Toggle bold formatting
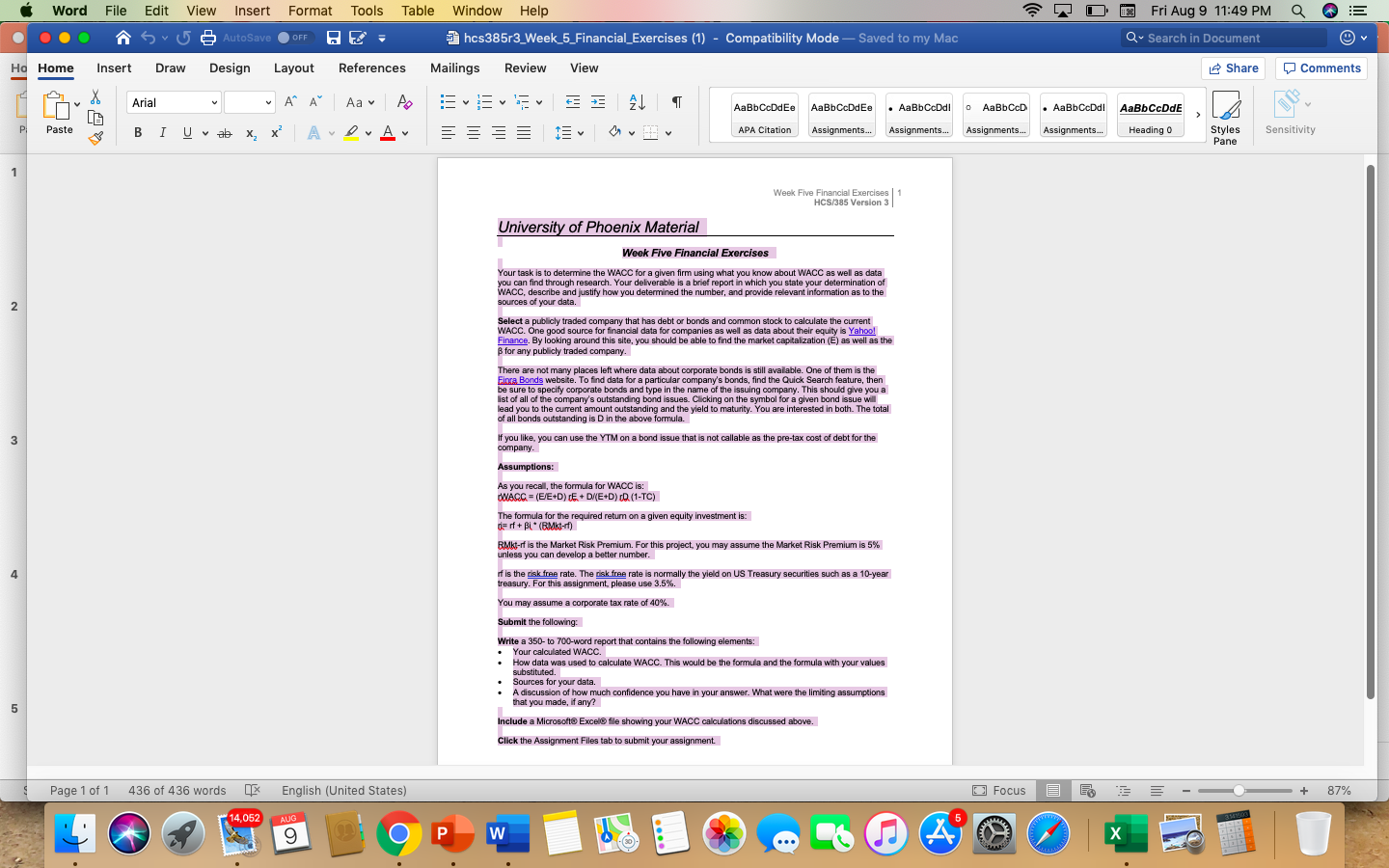 [x=138, y=133]
